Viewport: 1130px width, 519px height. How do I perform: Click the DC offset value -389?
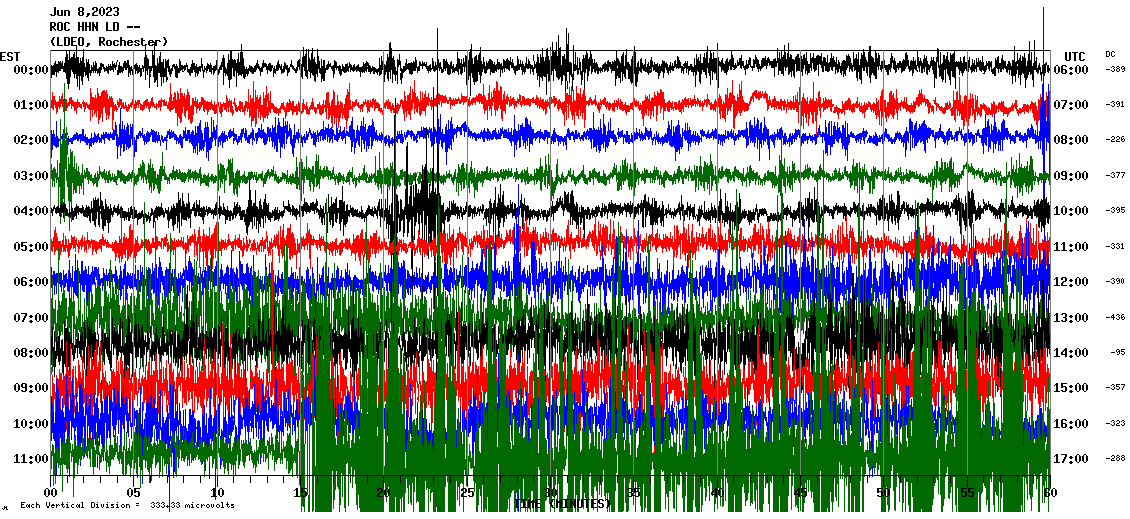click(x=1114, y=69)
